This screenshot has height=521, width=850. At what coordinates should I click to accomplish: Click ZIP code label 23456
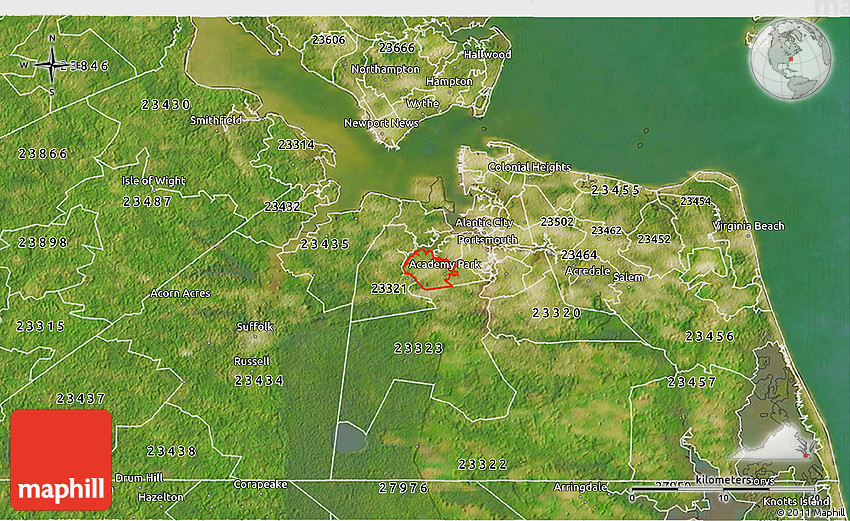[710, 336]
